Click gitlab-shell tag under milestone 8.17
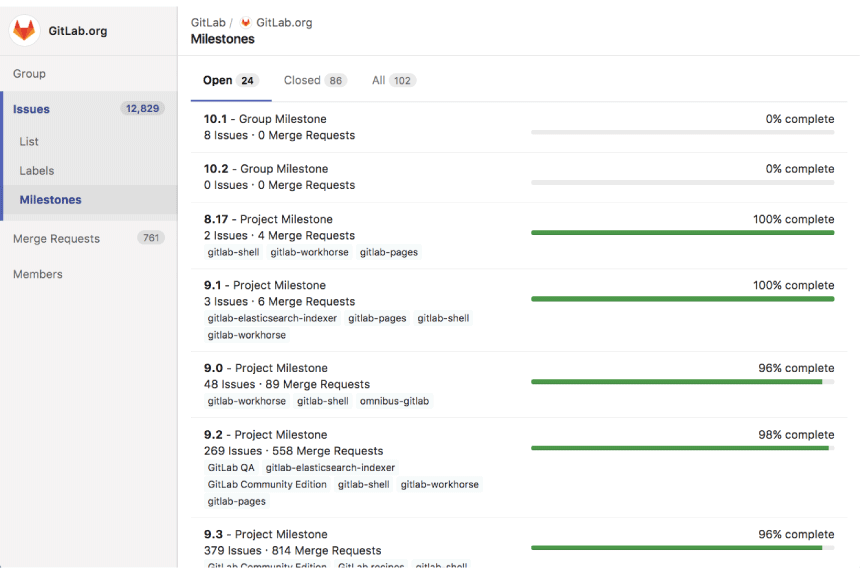Image resolution: width=860 pixels, height=573 pixels. tap(234, 252)
